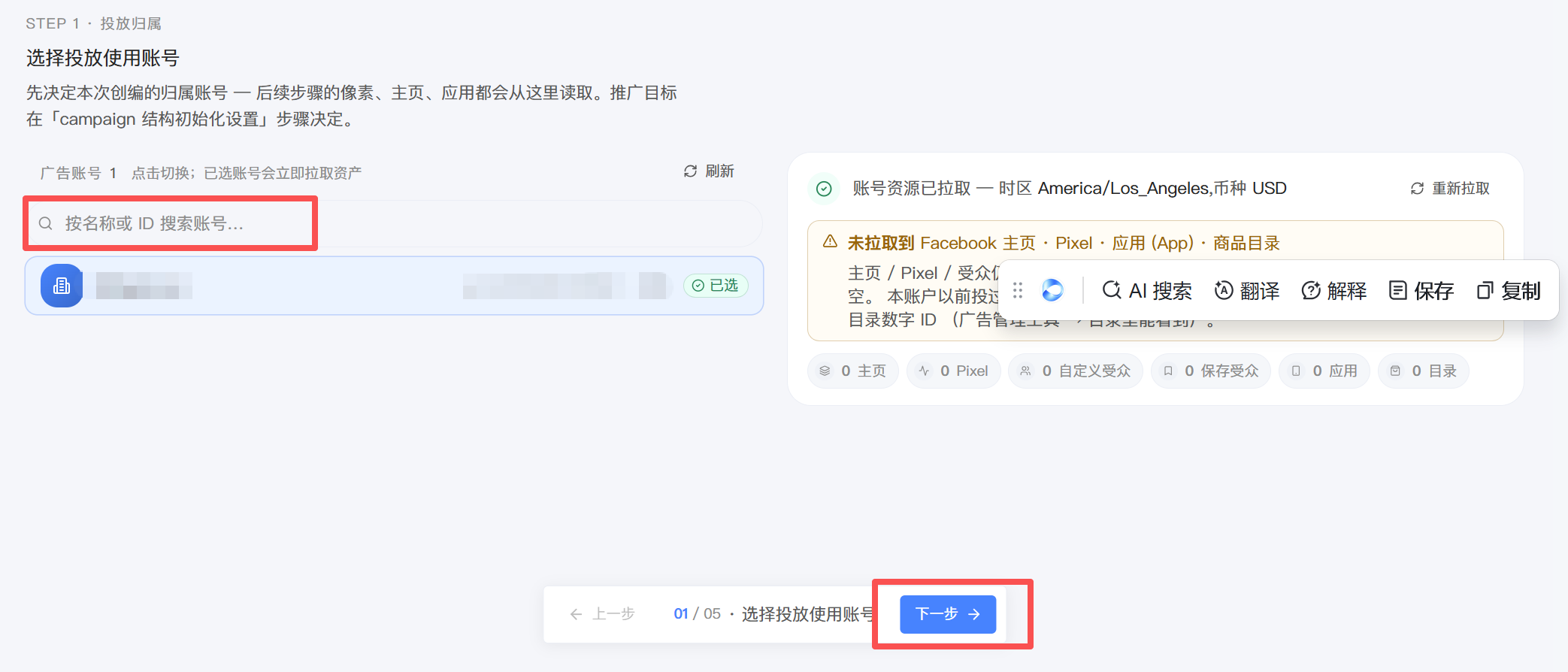Click the 0 主页 chip
The image size is (1568, 672).
pos(853,371)
